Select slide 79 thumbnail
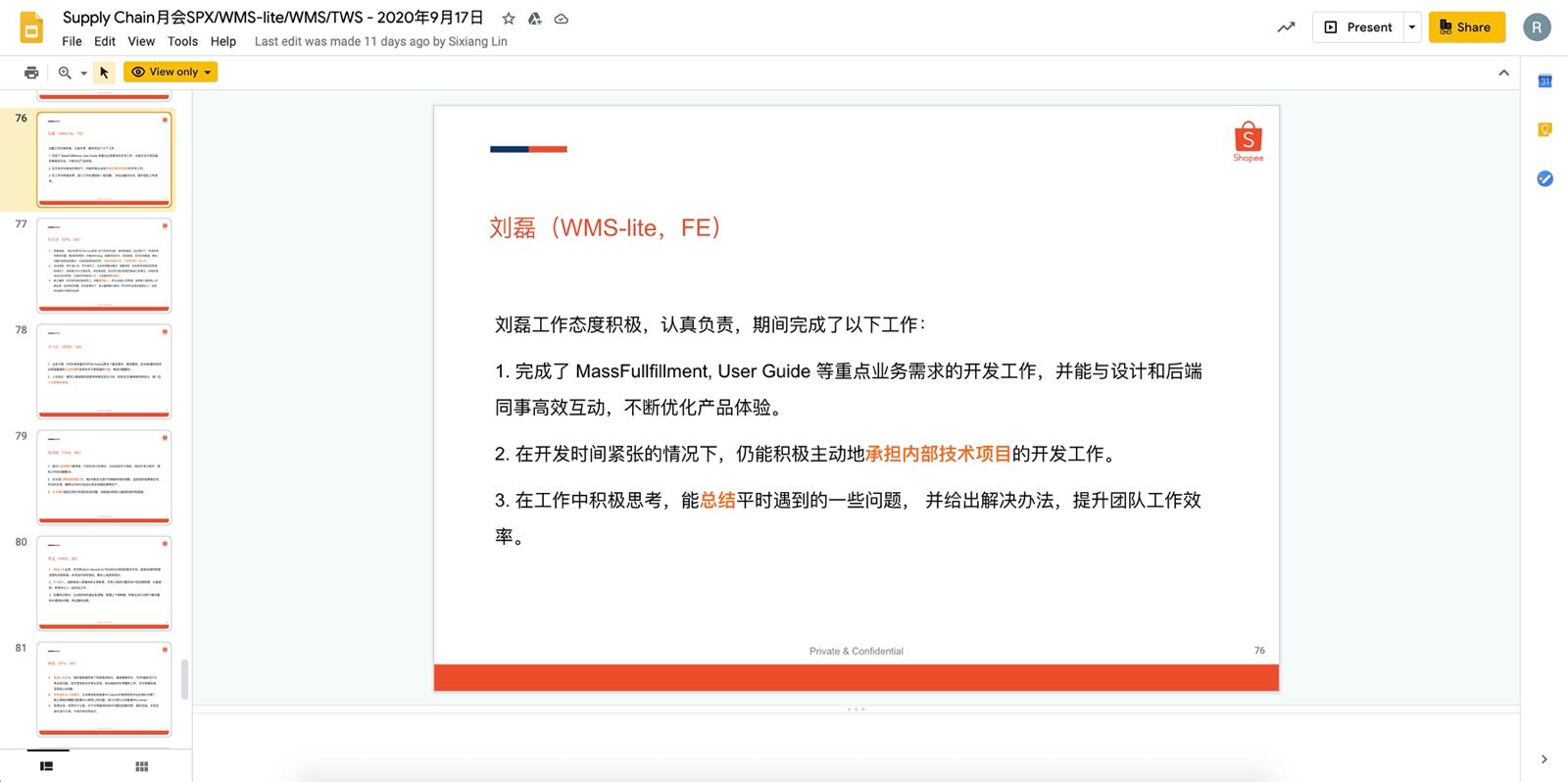Viewport: 1568px width, 782px height. pyautogui.click(x=104, y=476)
